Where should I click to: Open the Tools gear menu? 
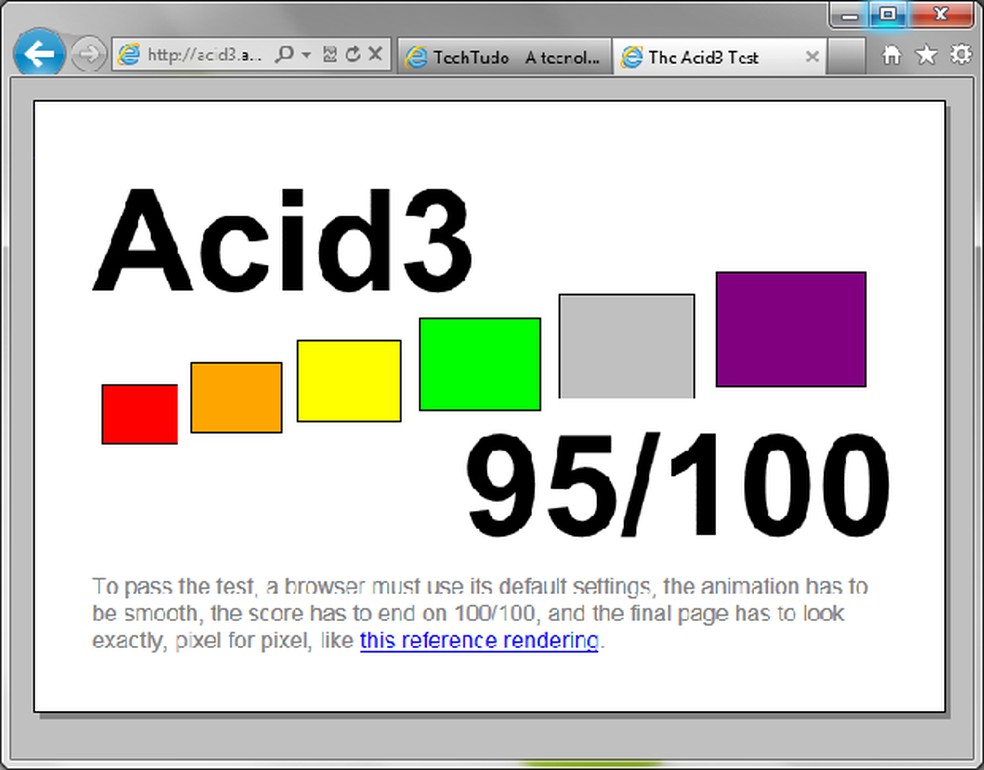[x=961, y=55]
